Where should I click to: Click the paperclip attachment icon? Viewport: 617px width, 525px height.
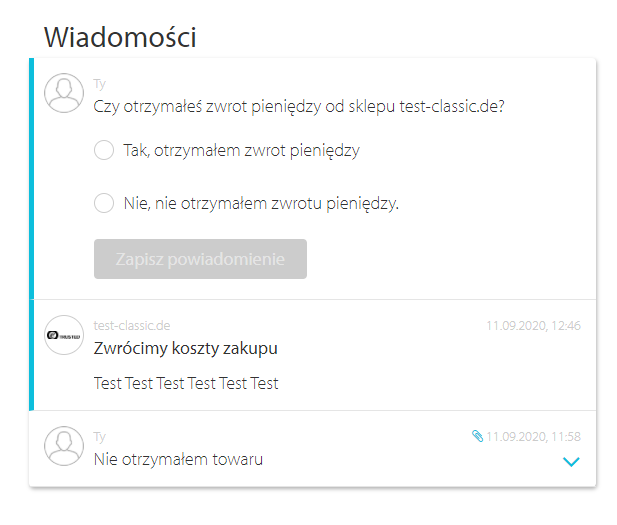click(477, 436)
